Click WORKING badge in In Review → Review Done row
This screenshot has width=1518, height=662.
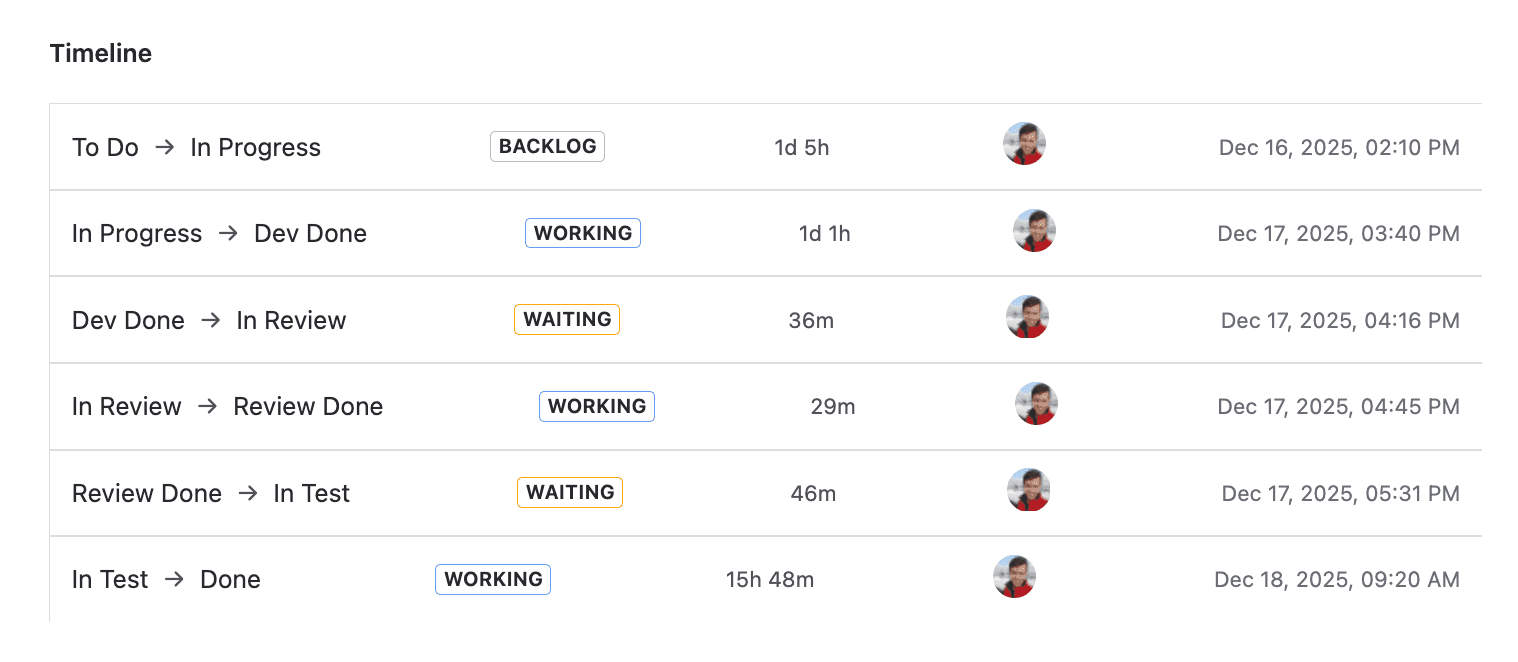coord(596,406)
